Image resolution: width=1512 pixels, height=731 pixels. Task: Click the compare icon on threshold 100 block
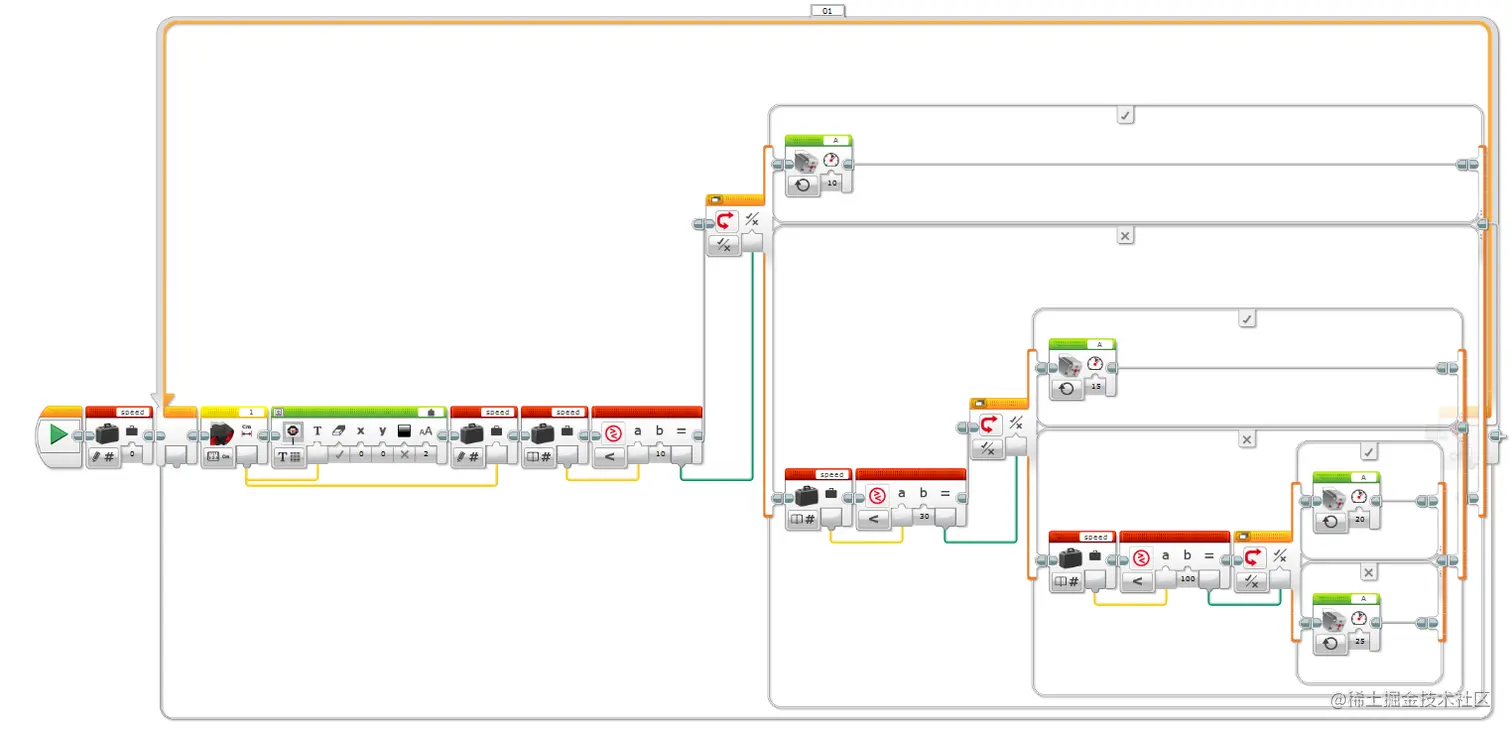1140,557
